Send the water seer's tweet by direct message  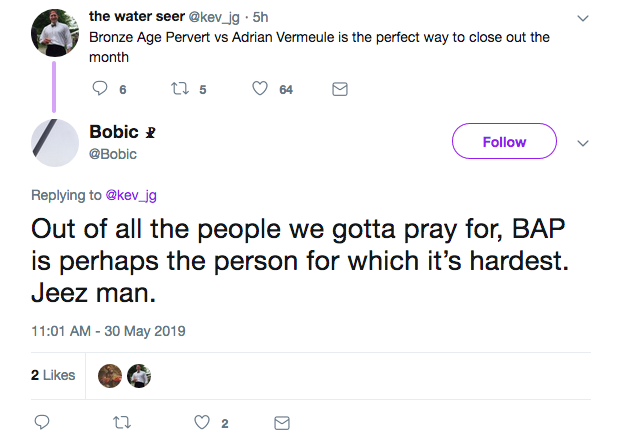339,89
